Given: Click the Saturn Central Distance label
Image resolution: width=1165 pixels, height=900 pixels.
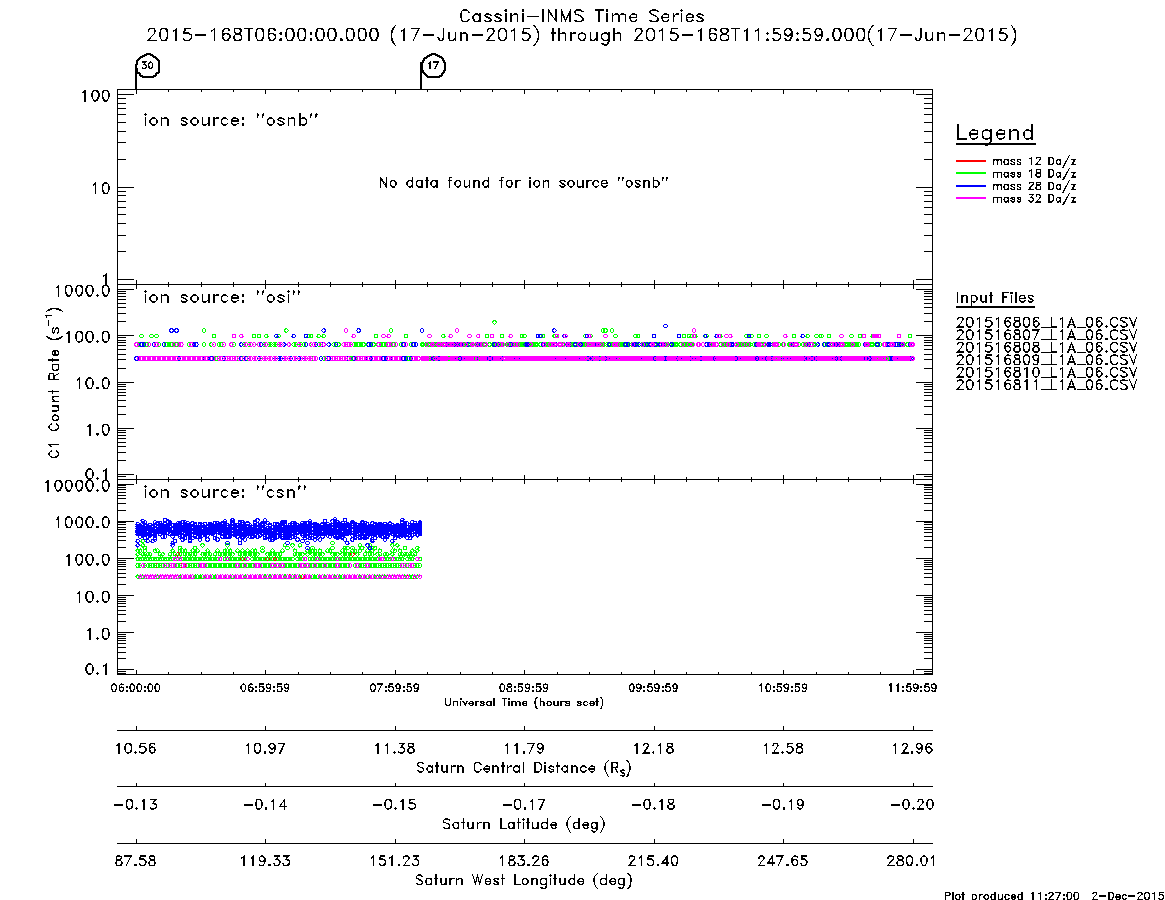Looking at the screenshot, I should point(524,768).
